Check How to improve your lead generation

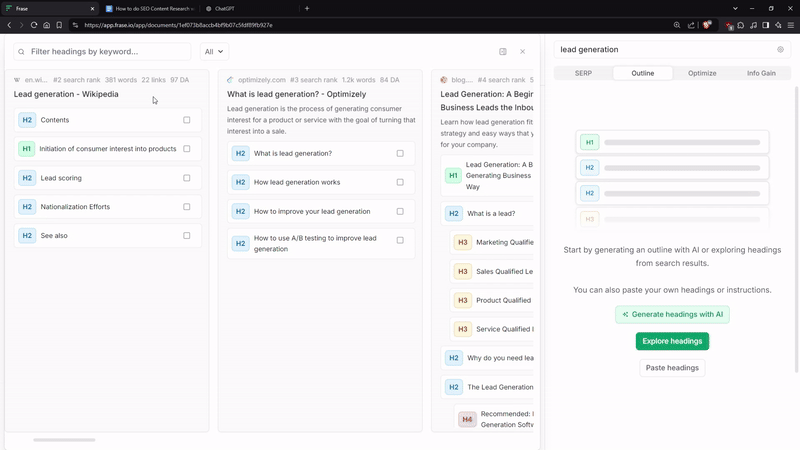click(x=400, y=211)
